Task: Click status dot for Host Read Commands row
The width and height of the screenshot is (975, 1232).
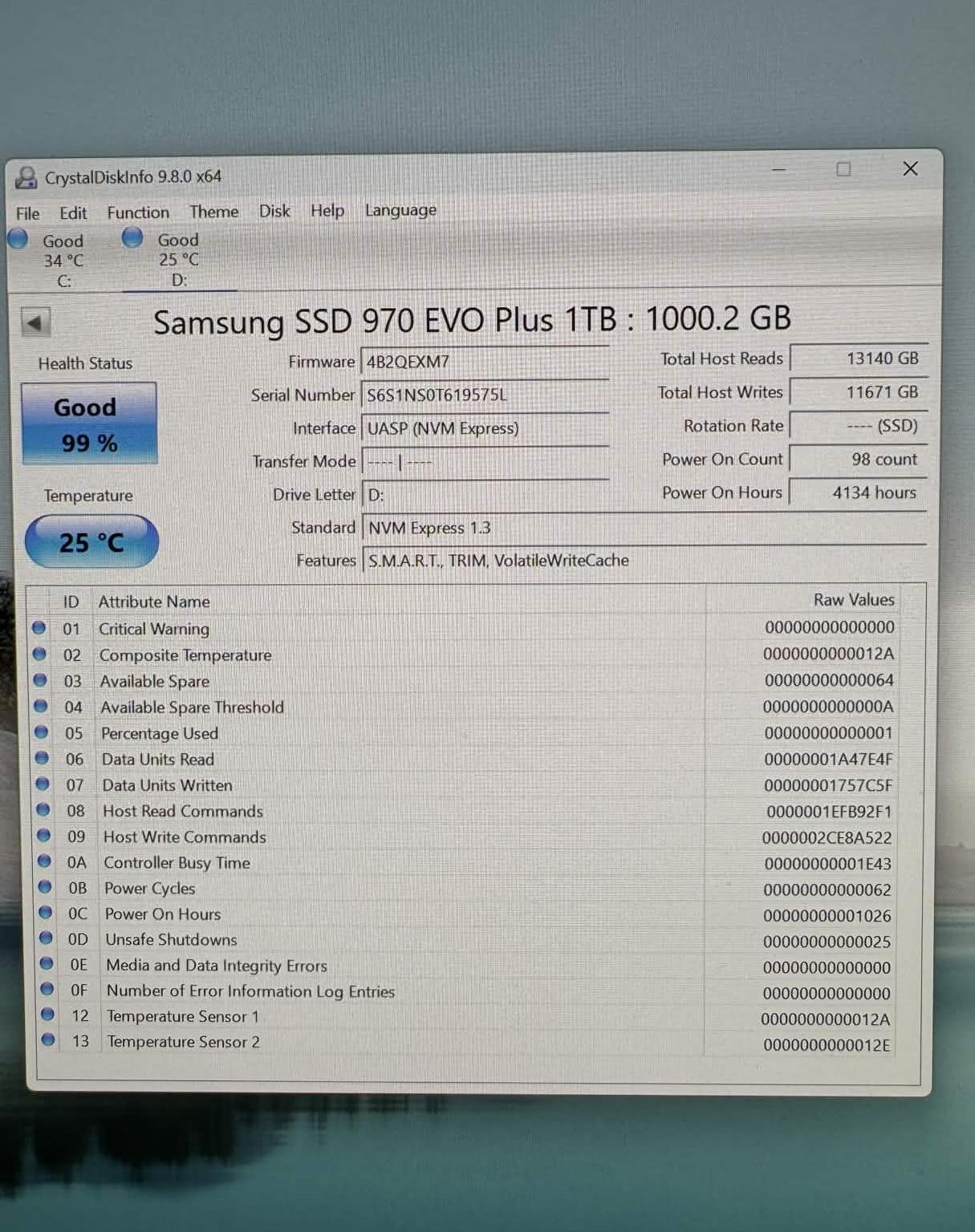Action: (x=43, y=809)
